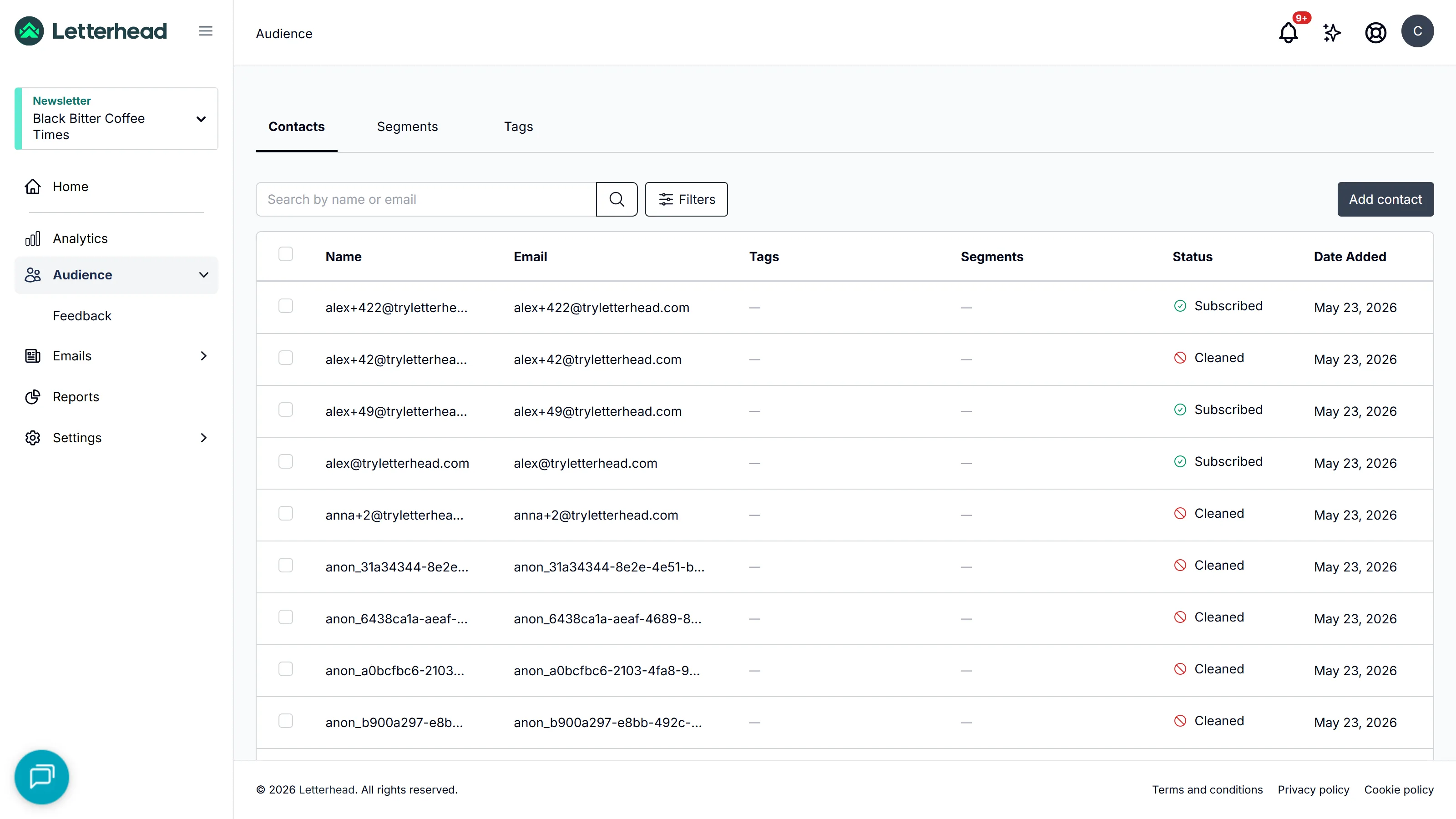Open the Black Bitter Coffee Times newsletter dropdown
The width and height of the screenshot is (1456, 819).
[x=116, y=118]
